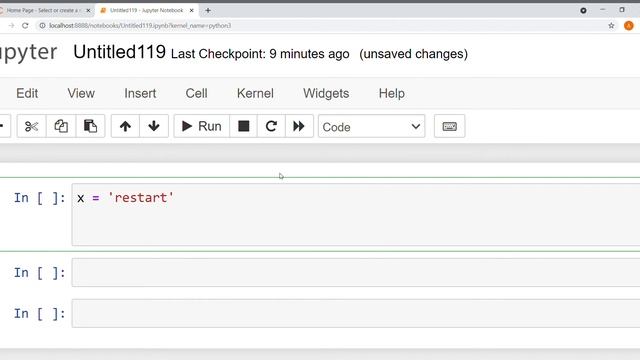This screenshot has width=640, height=360.
Task: Click into the second empty code cell
Action: [x=355, y=272]
